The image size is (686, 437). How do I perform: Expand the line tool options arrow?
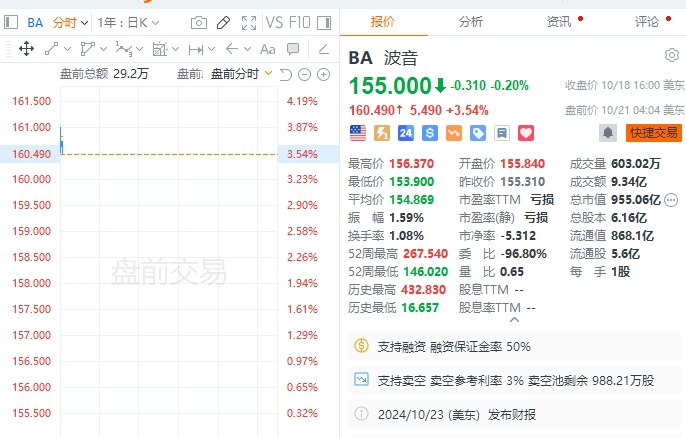click(x=67, y=49)
